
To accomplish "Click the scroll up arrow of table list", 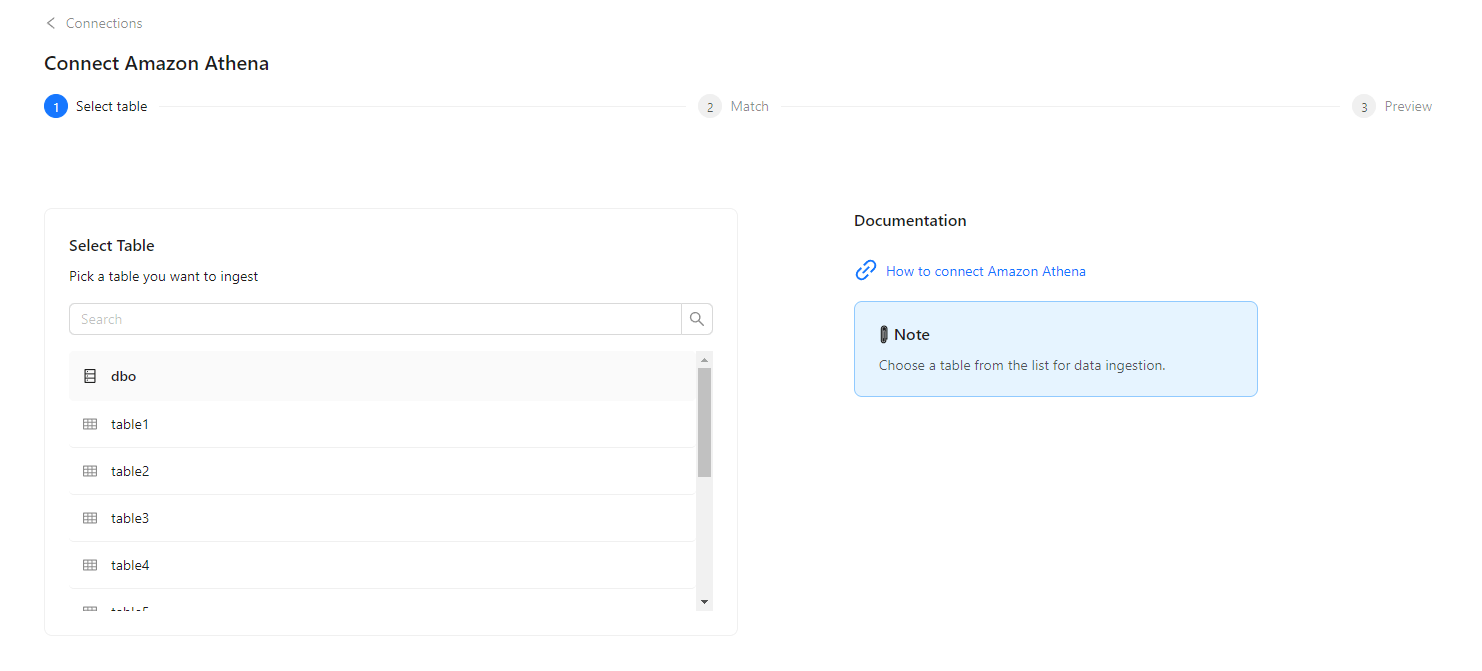I will 704,360.
